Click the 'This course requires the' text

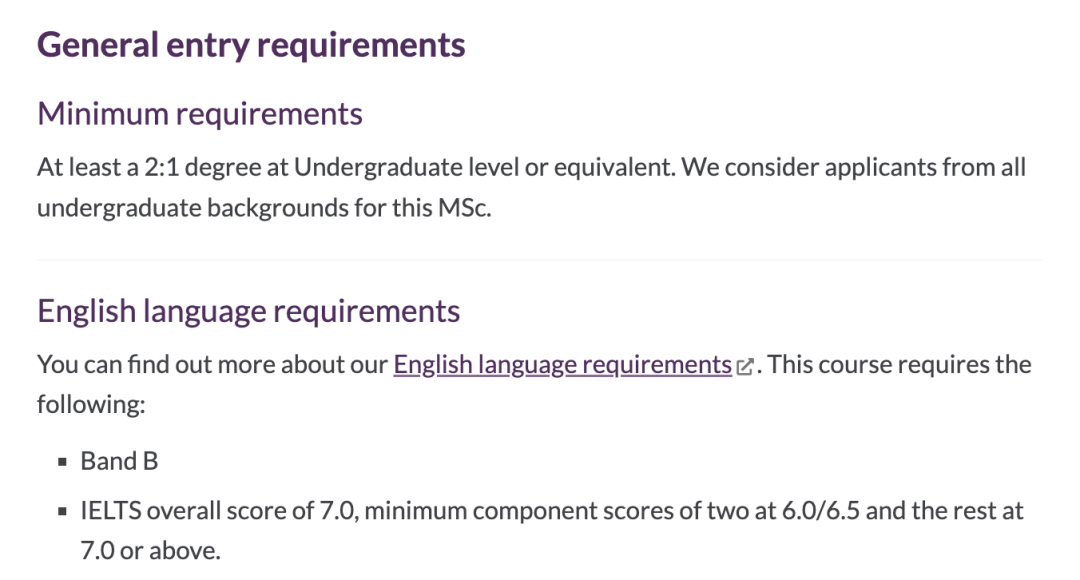click(899, 364)
